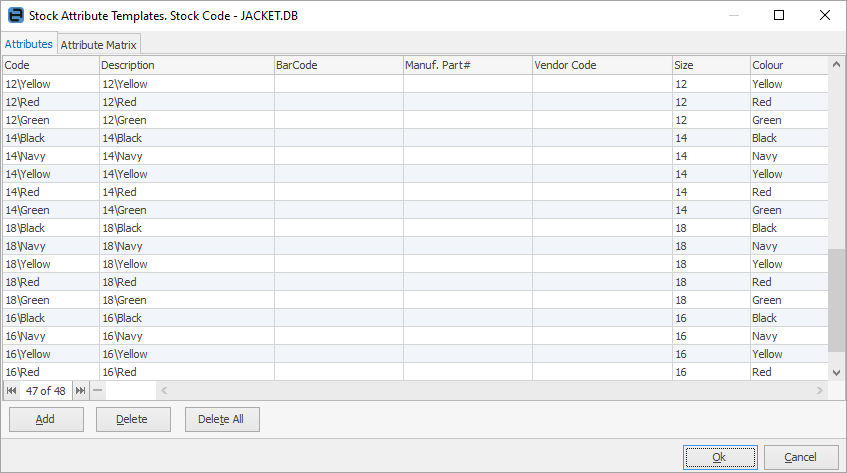The width and height of the screenshot is (847, 473).
Task: Click the BarCode column header
Action: tap(339, 65)
